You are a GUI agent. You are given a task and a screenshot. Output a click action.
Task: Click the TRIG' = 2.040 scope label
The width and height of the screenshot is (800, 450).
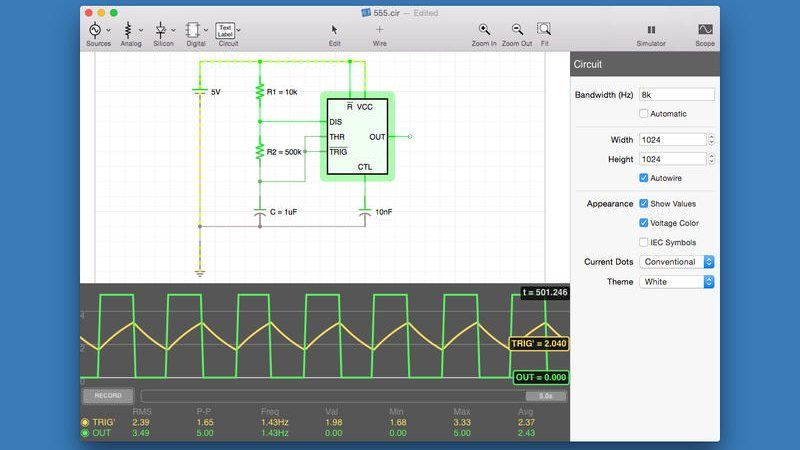coord(539,343)
